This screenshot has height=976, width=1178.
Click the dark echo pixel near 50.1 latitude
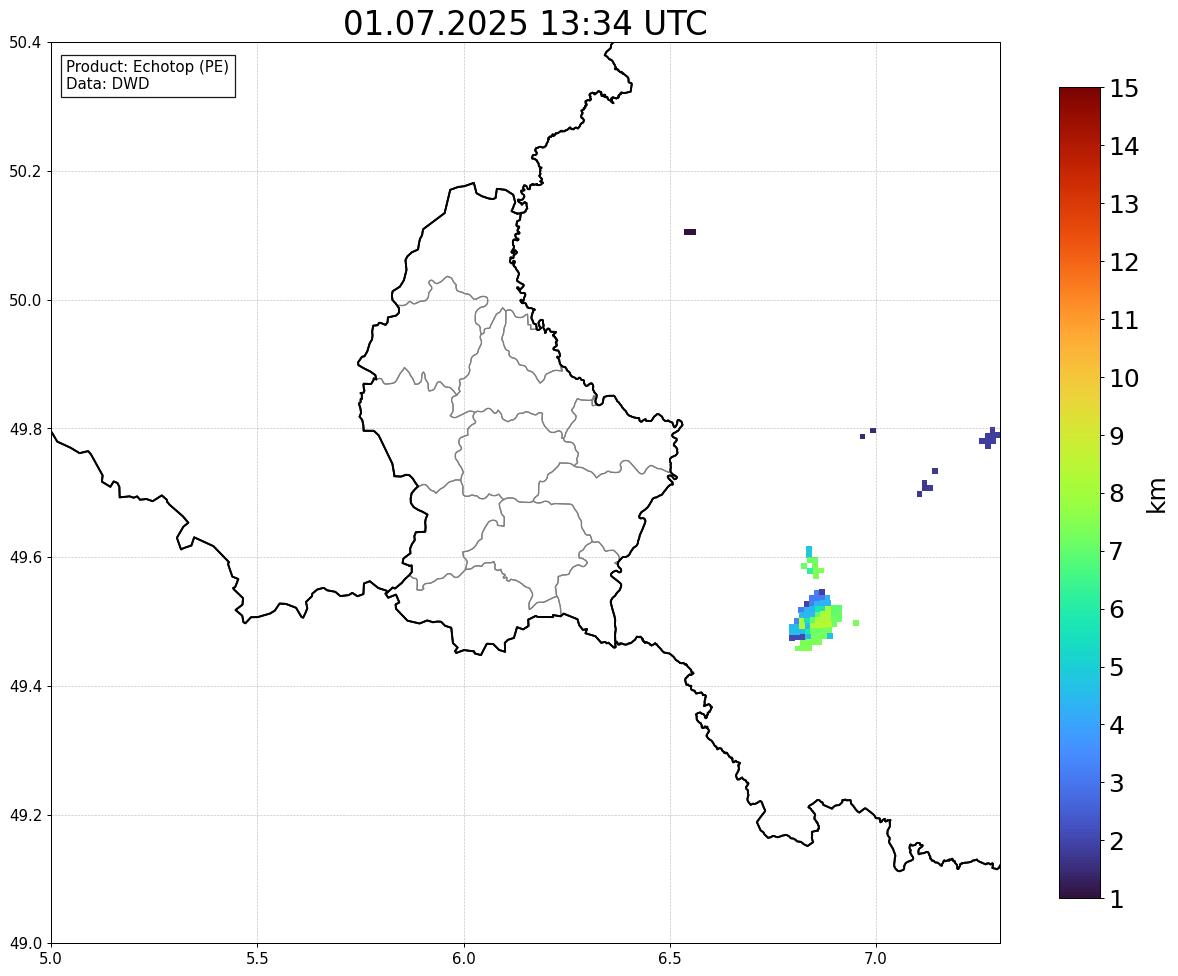pyautogui.click(x=690, y=231)
